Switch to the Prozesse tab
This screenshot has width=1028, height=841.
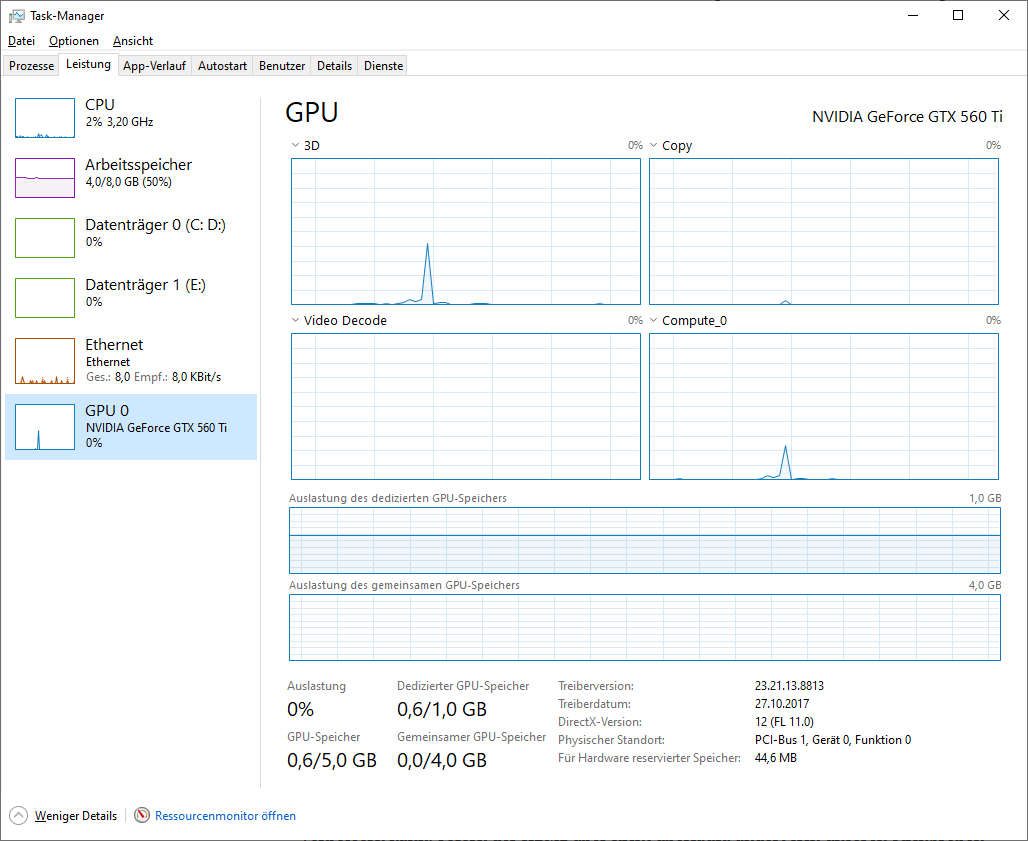click(31, 66)
